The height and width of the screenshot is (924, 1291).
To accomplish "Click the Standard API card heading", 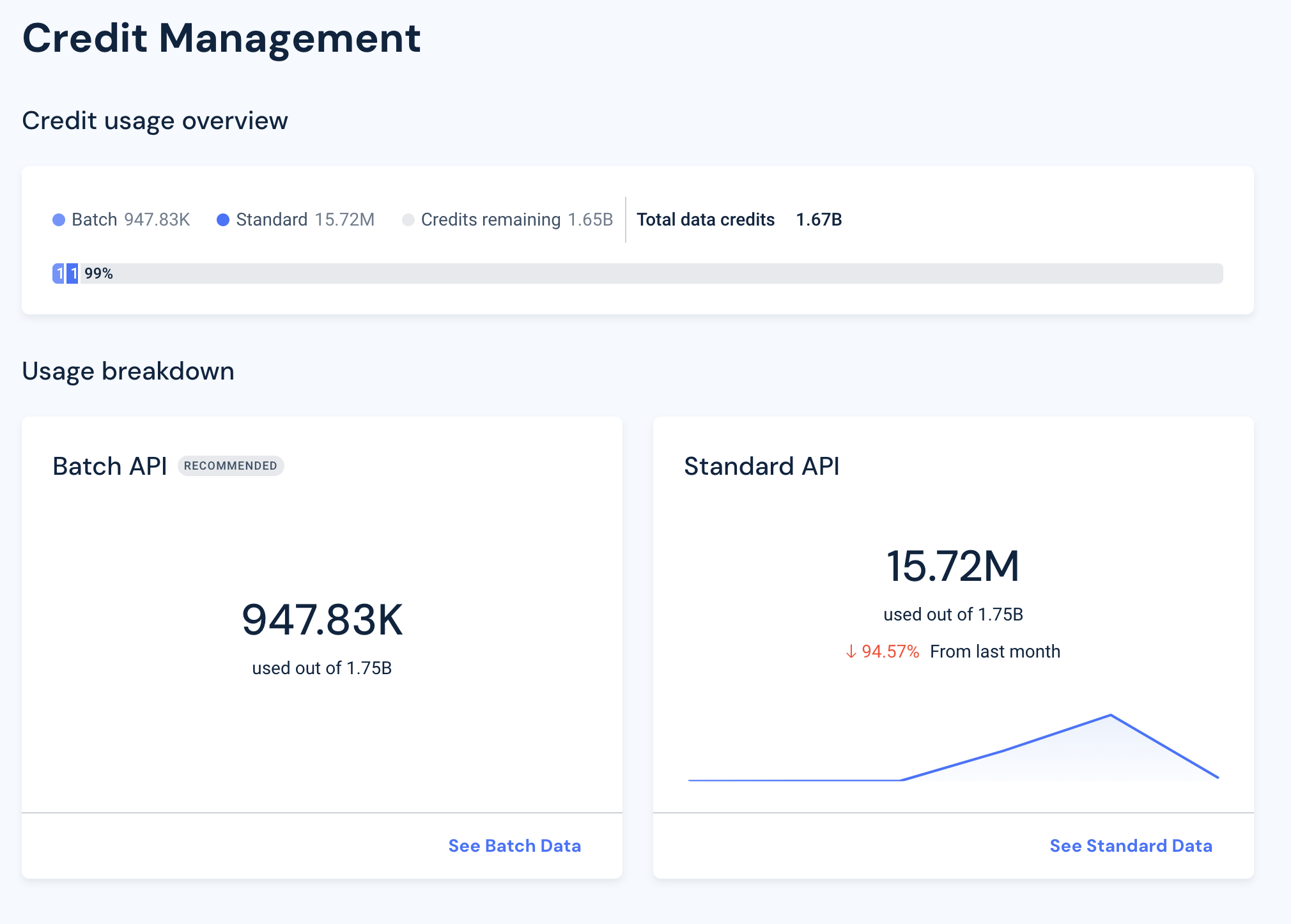I will click(761, 466).
